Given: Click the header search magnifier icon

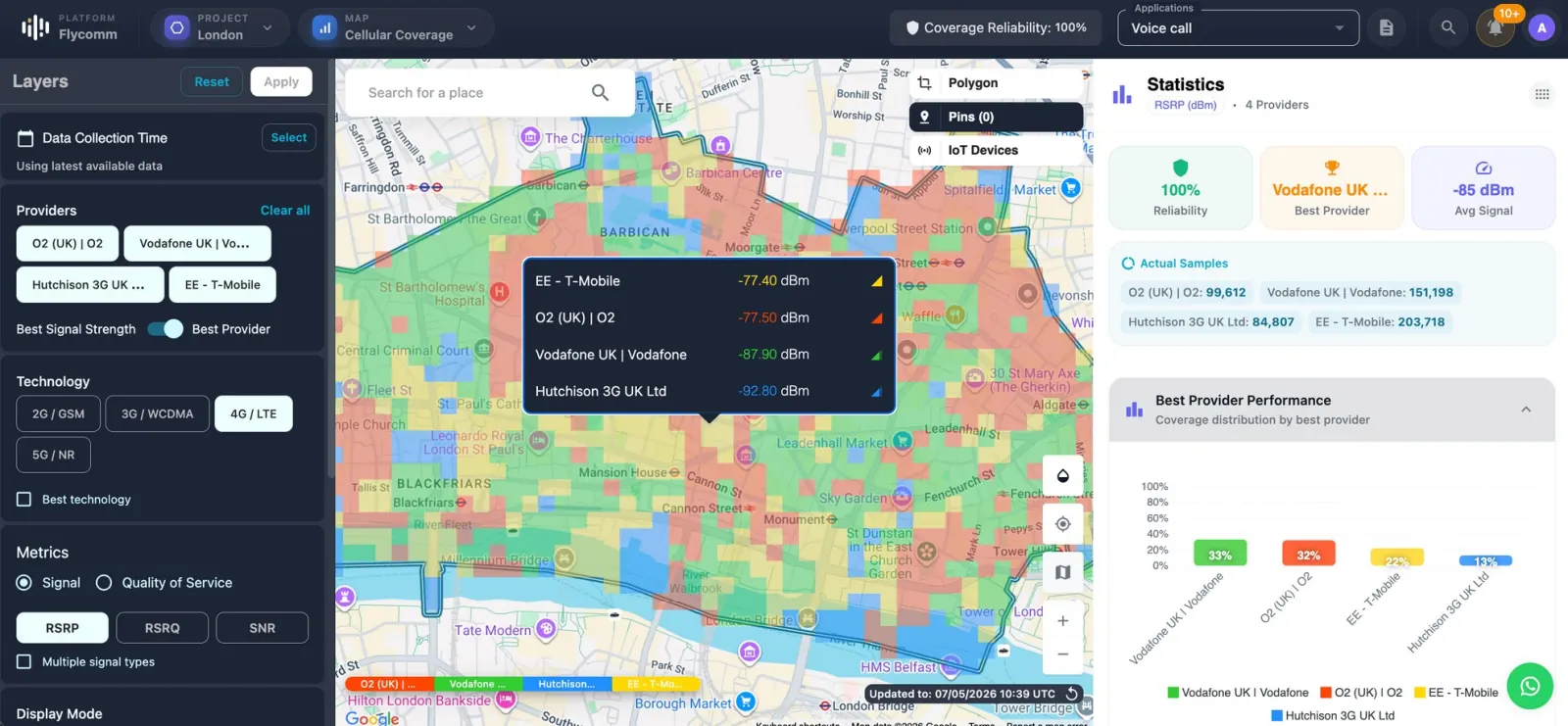Looking at the screenshot, I should tap(1447, 27).
